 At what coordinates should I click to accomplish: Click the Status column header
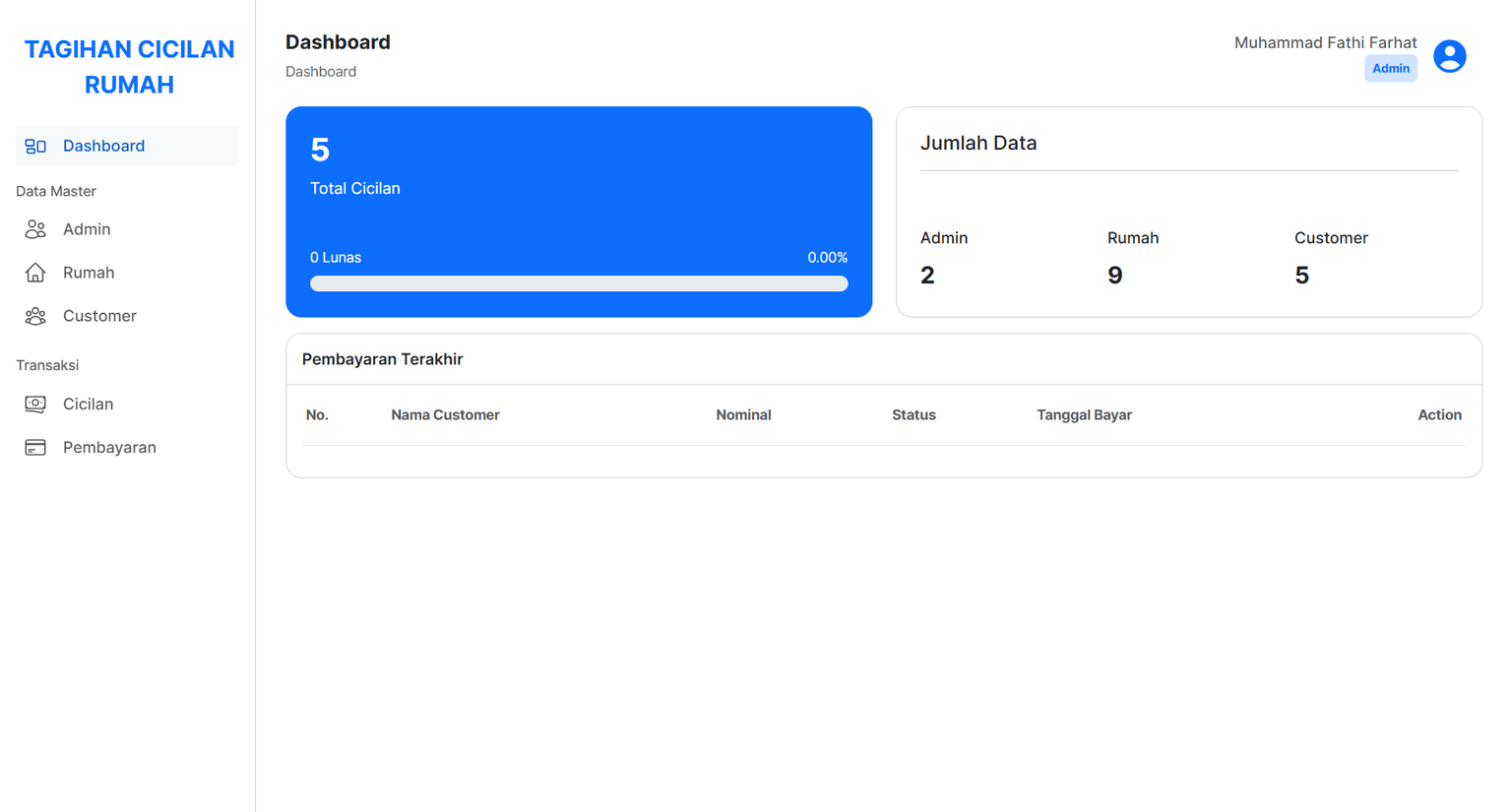(913, 415)
